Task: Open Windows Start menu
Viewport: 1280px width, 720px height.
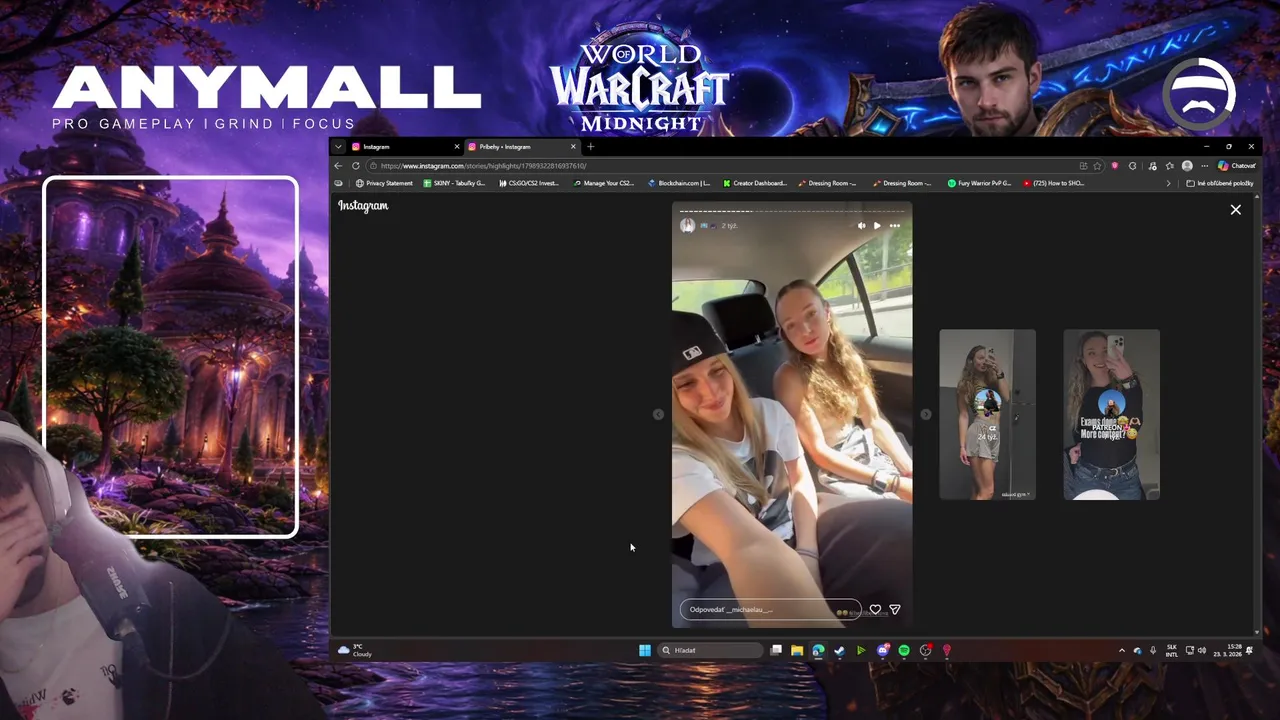Action: [645, 650]
